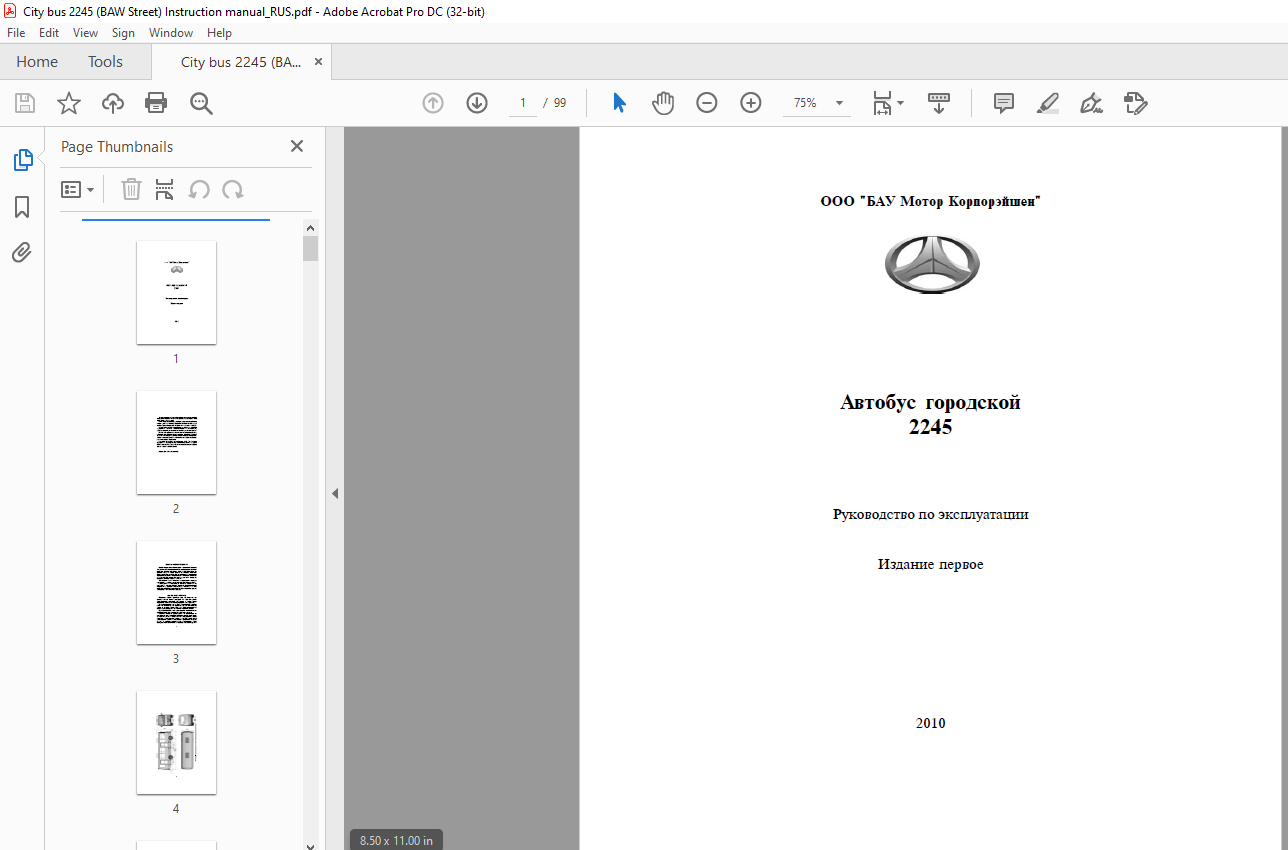Click the heading 'Автобус городской'
The height and width of the screenshot is (850, 1288).
click(930, 403)
